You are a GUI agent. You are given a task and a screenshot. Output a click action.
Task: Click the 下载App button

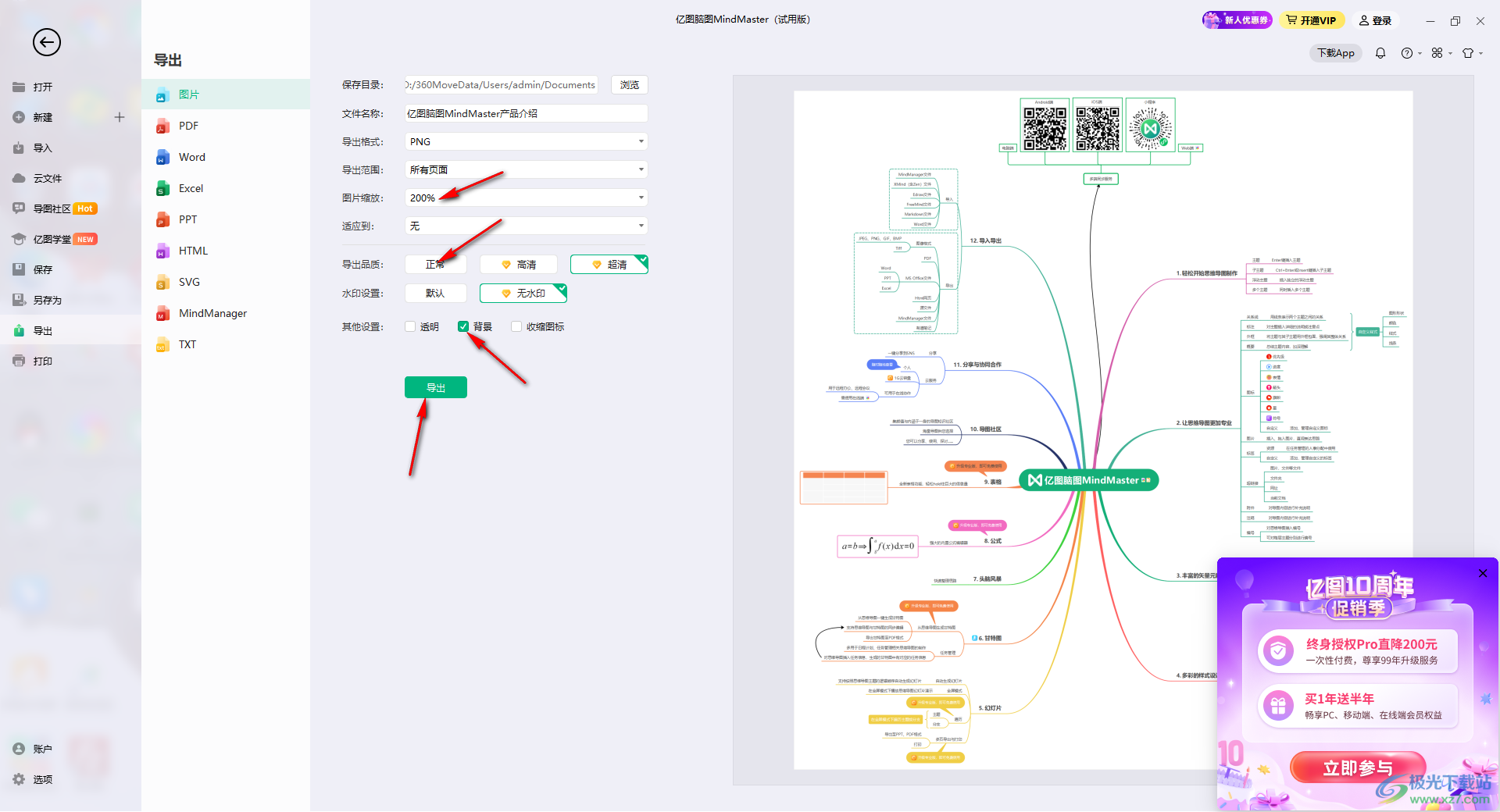pyautogui.click(x=1336, y=53)
